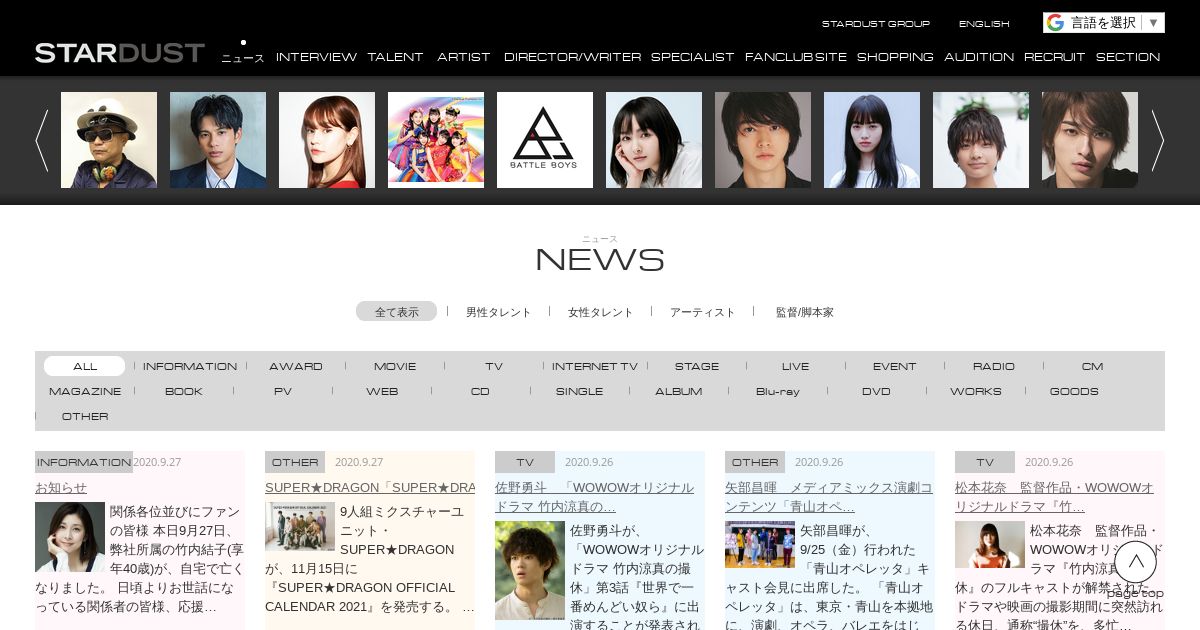Select the RADIO category filter
Screen dimensions: 1200x630
tap(994, 366)
